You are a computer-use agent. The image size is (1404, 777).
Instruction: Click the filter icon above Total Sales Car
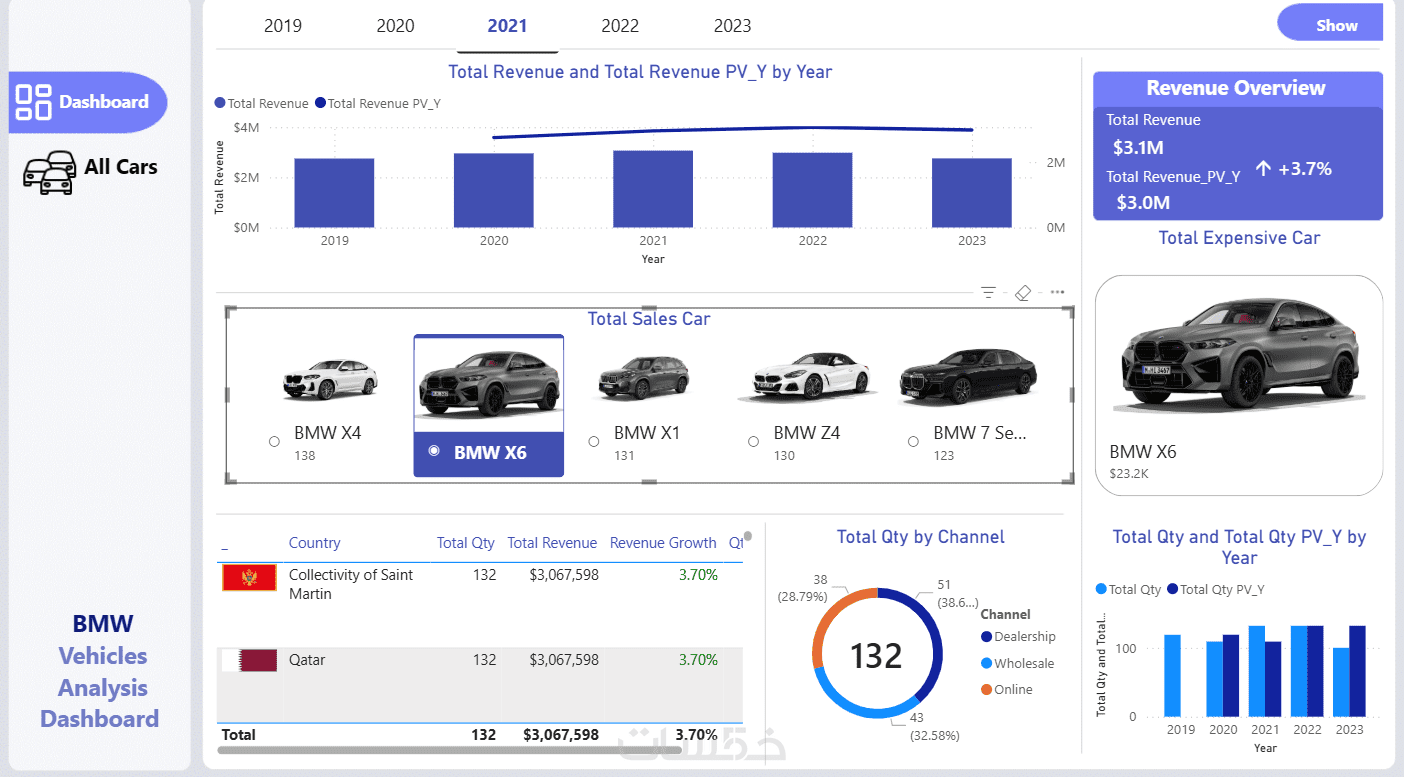[x=988, y=293]
